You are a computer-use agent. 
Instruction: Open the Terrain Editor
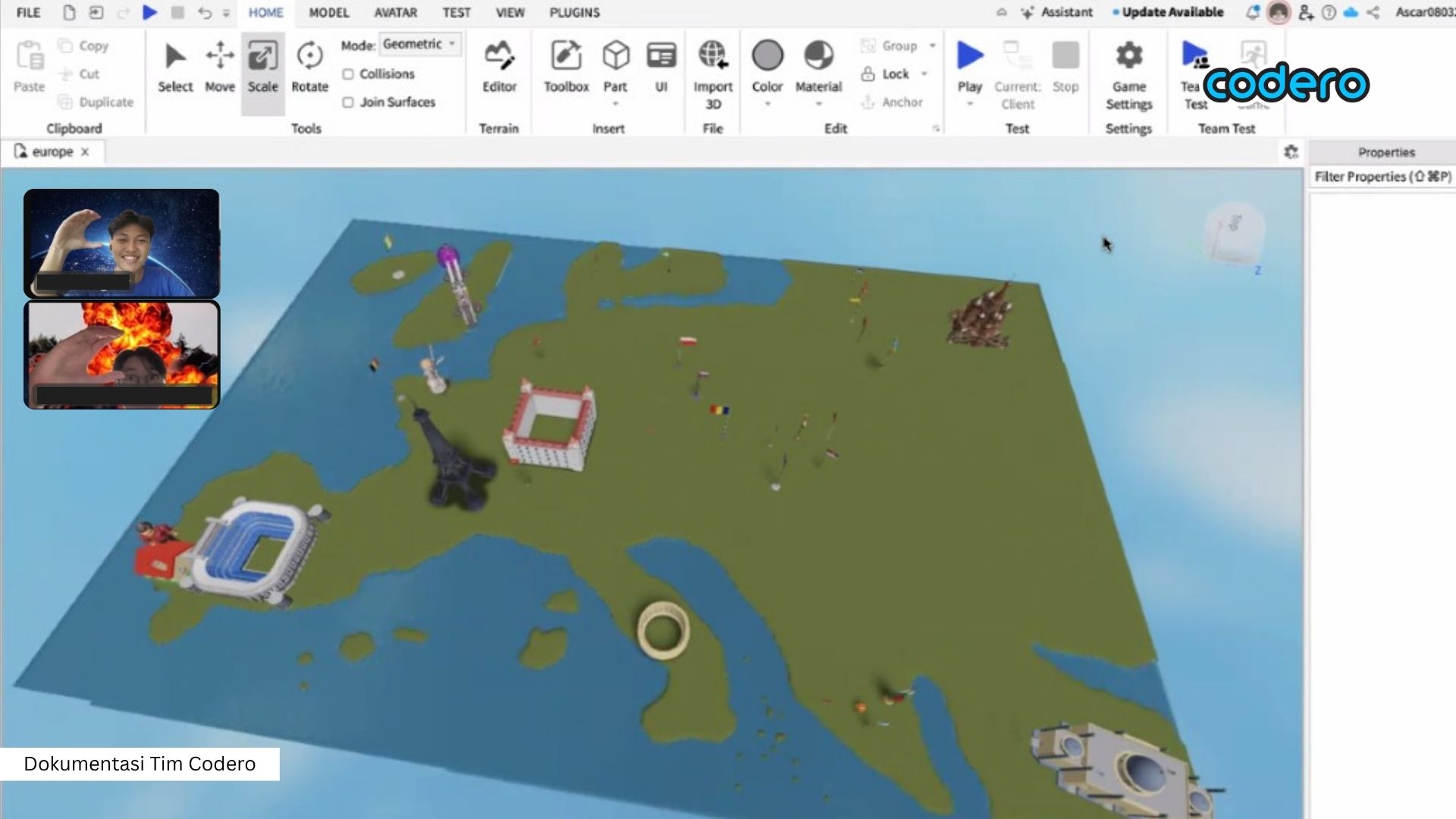(x=499, y=67)
